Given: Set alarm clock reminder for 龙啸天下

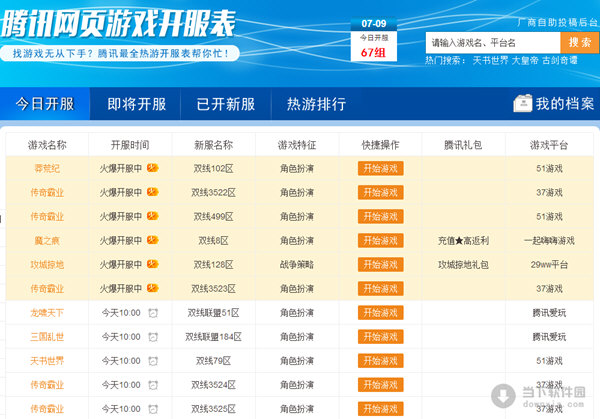Looking at the screenshot, I should pyautogui.click(x=153, y=313).
